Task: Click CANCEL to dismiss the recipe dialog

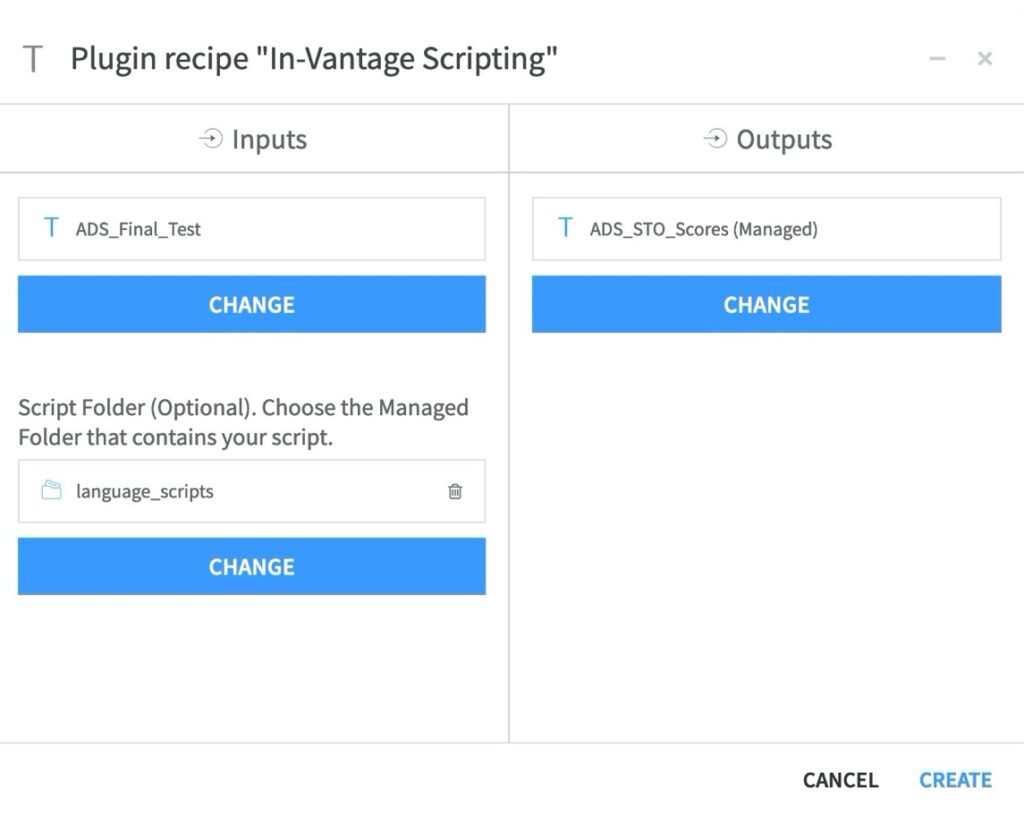Action: pos(839,780)
